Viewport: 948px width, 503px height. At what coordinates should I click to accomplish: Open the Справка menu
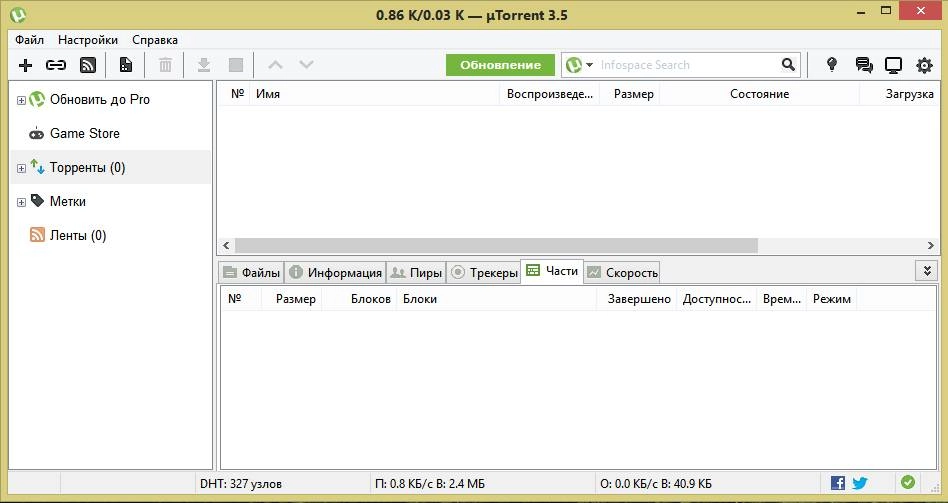[155, 40]
